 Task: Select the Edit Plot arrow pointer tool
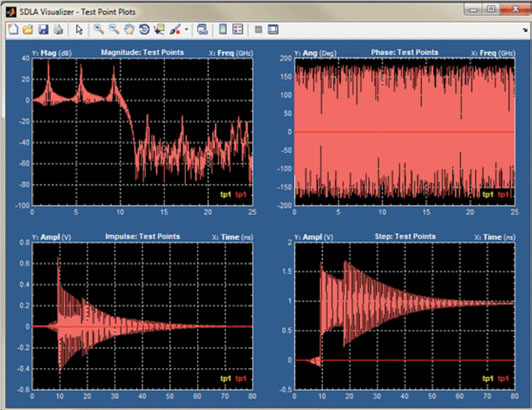(x=79, y=30)
